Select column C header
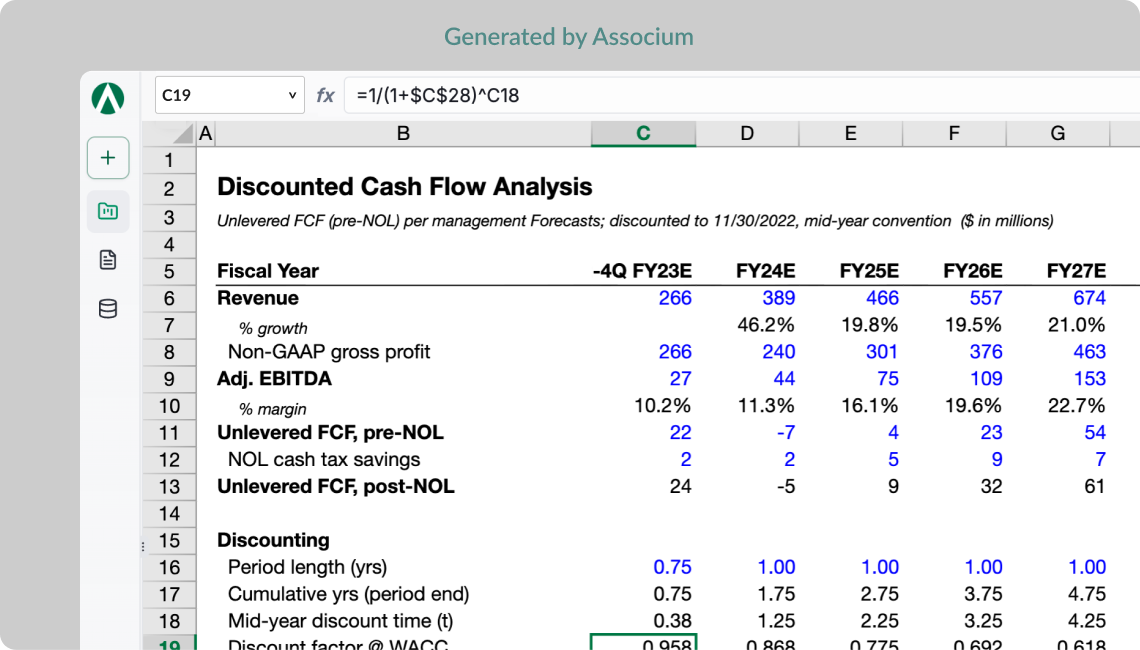The height and width of the screenshot is (650, 1140). [x=643, y=134]
